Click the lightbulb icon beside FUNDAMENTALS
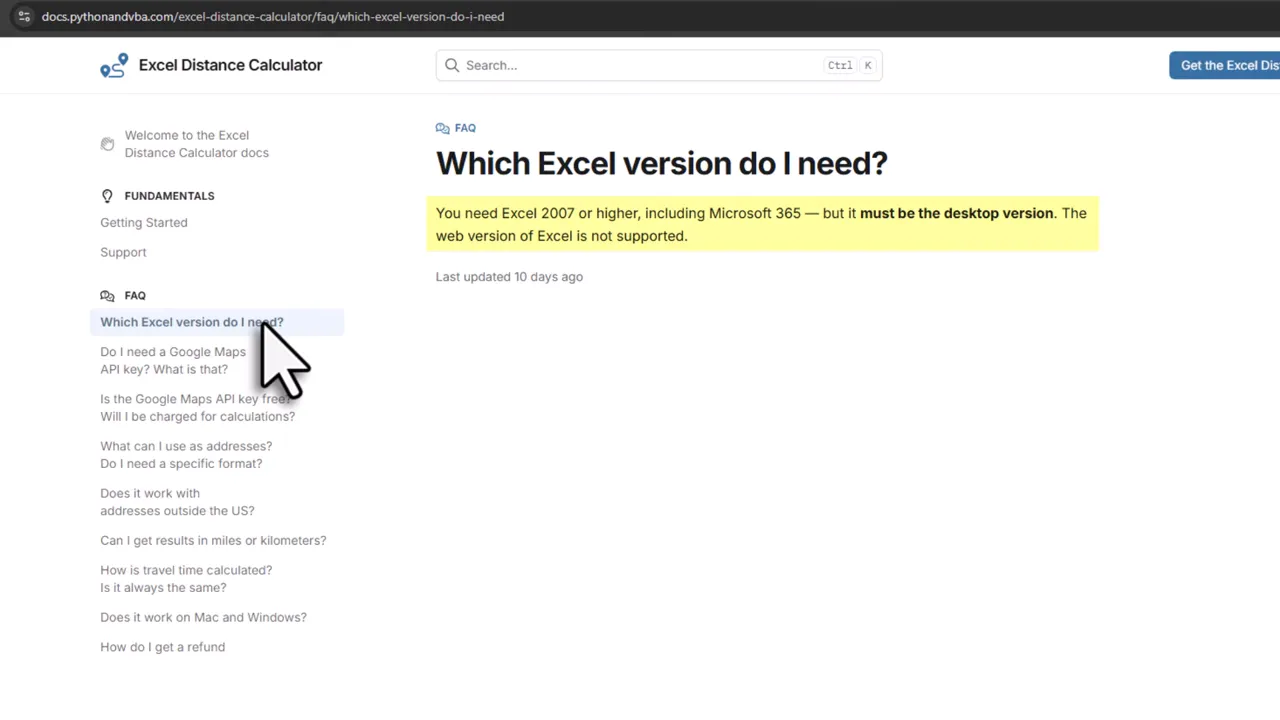The image size is (1280, 720). click(x=107, y=195)
